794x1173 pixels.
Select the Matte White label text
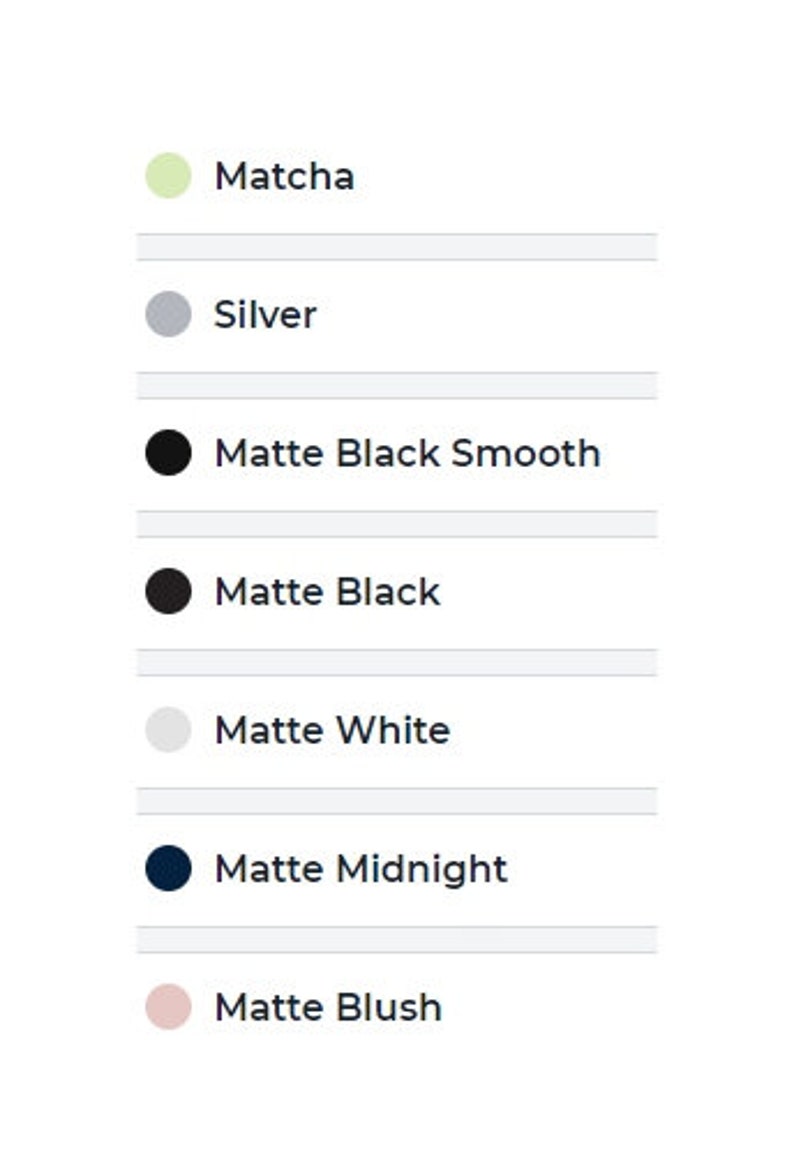332,730
